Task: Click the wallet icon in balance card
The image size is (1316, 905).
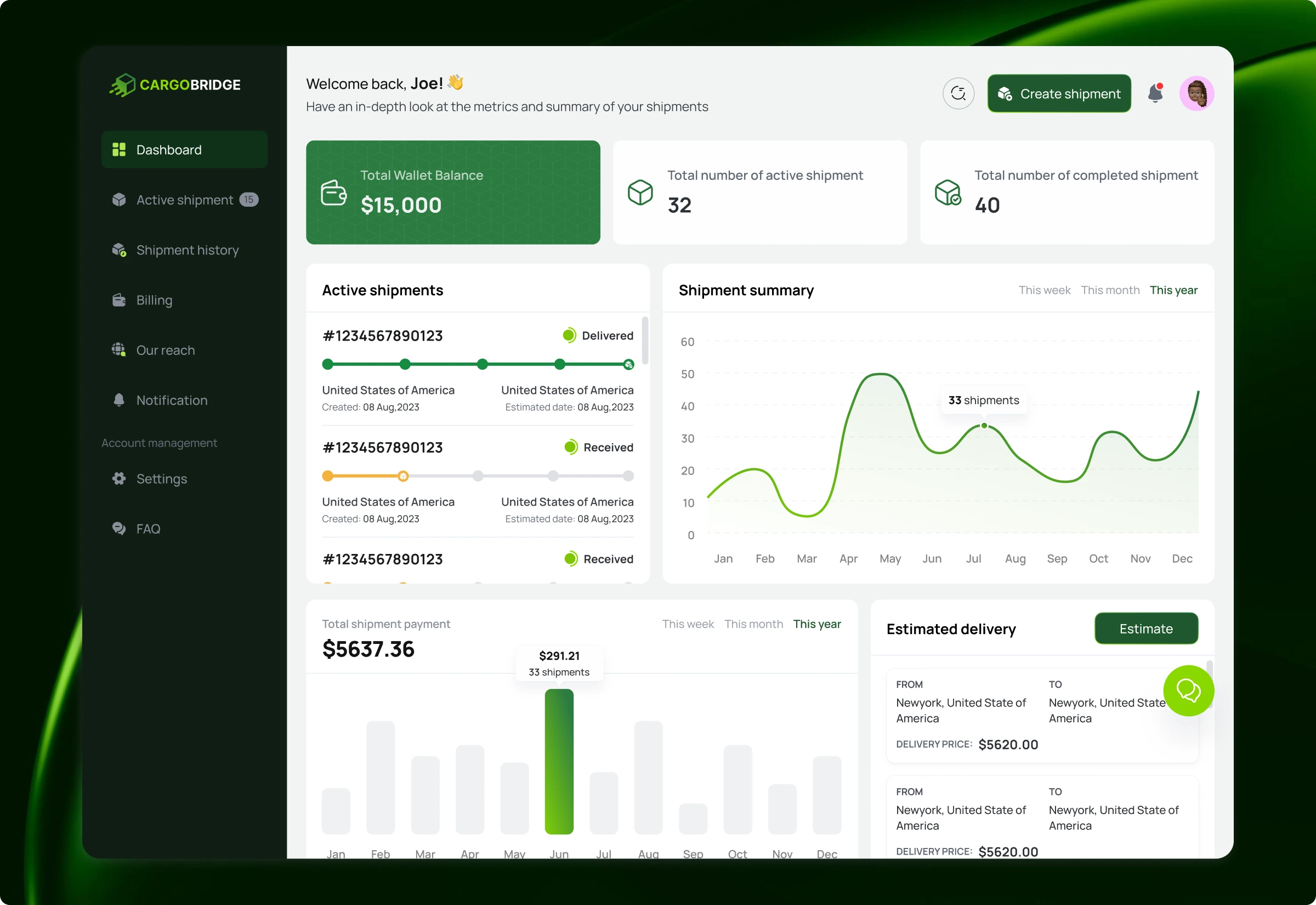Action: pos(333,193)
